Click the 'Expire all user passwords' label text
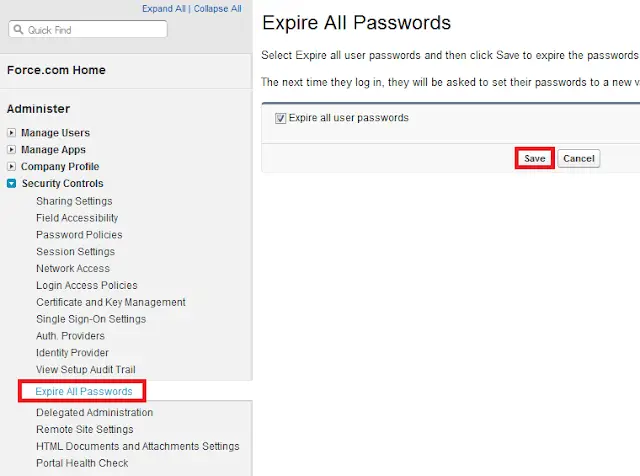The height and width of the screenshot is (476, 640). tap(349, 118)
